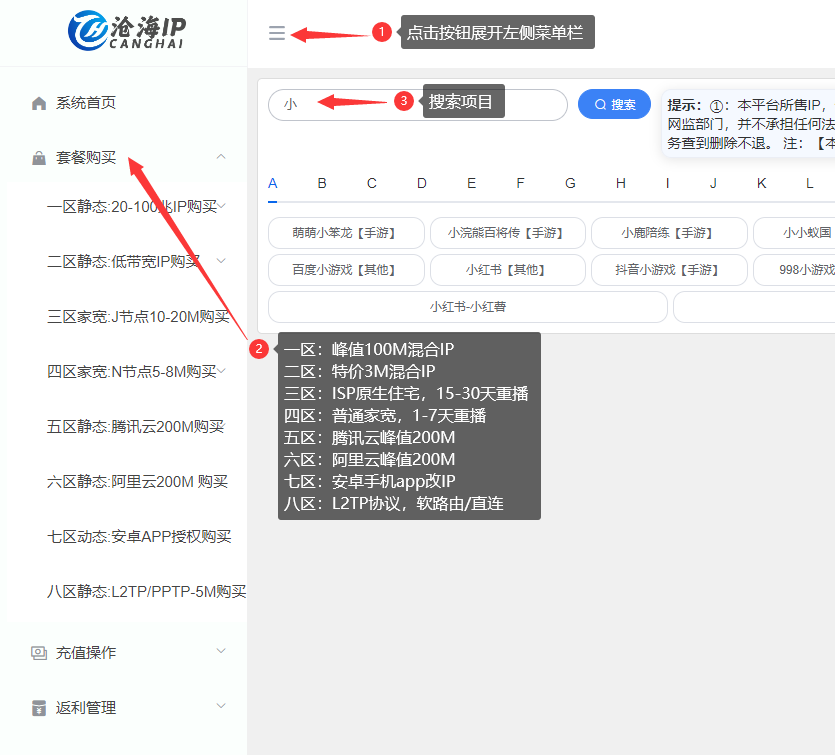Click the recharge icon beside 充值操作

coord(39,653)
